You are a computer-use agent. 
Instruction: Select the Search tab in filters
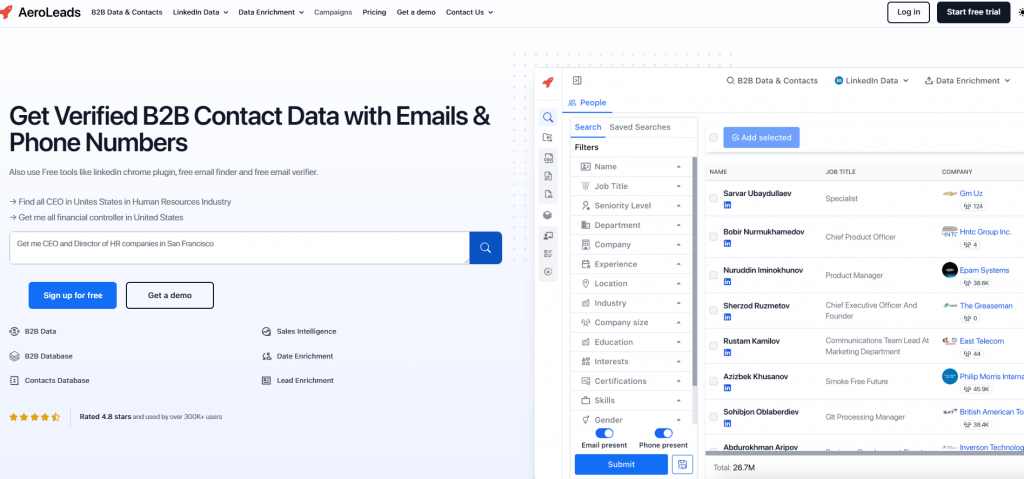[x=588, y=127]
